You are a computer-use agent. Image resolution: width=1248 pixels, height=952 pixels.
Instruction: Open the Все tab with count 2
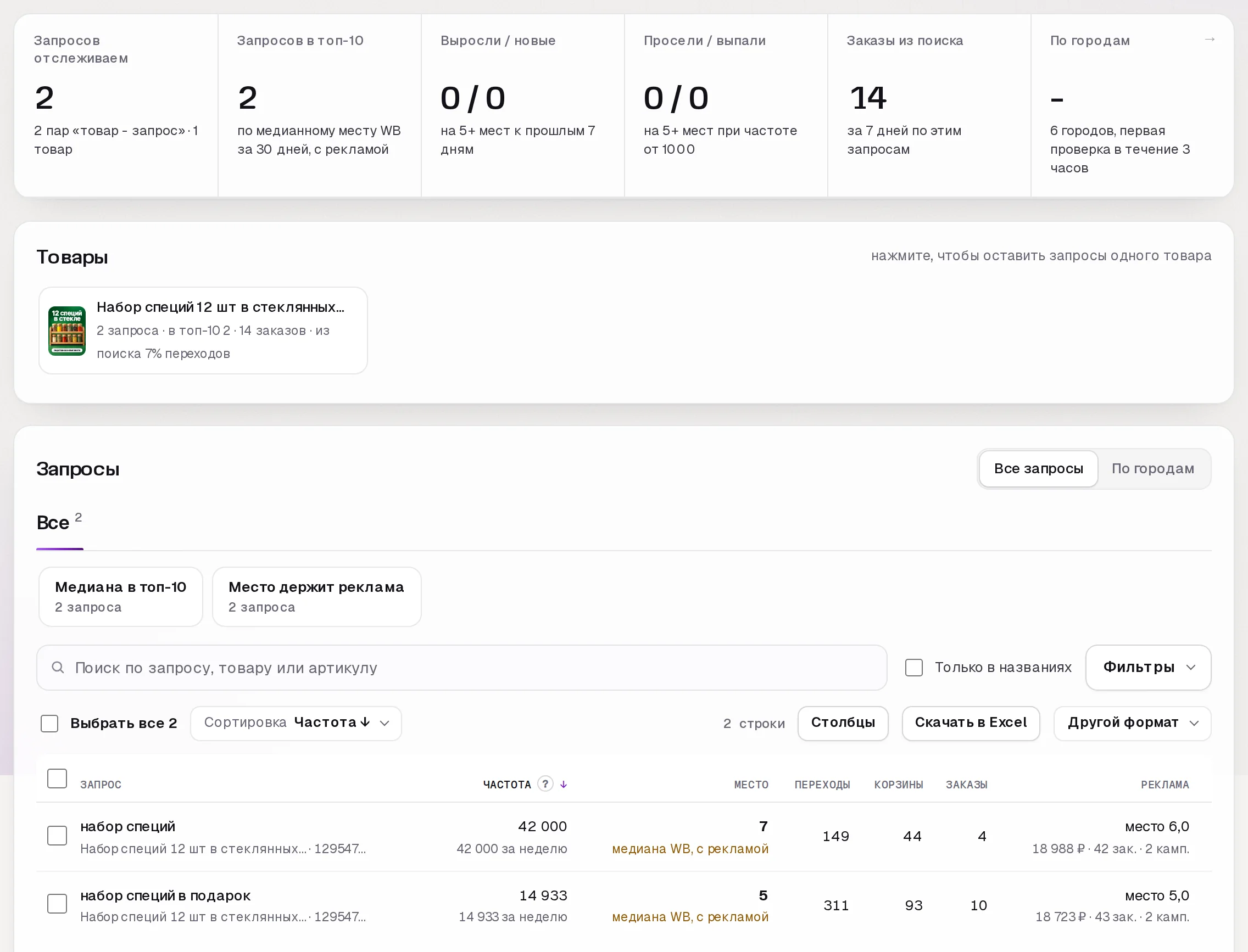click(59, 523)
